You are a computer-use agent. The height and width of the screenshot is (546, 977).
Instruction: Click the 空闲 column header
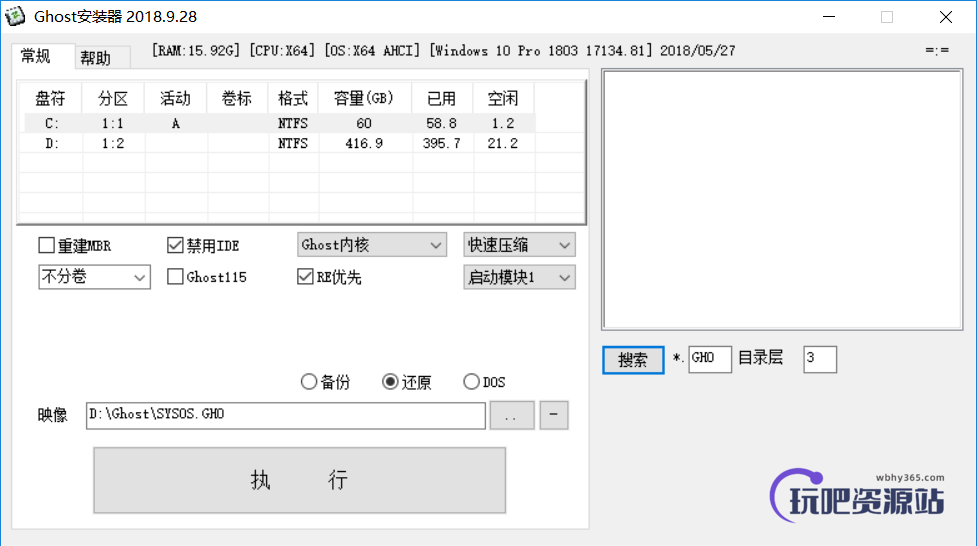tap(503, 98)
